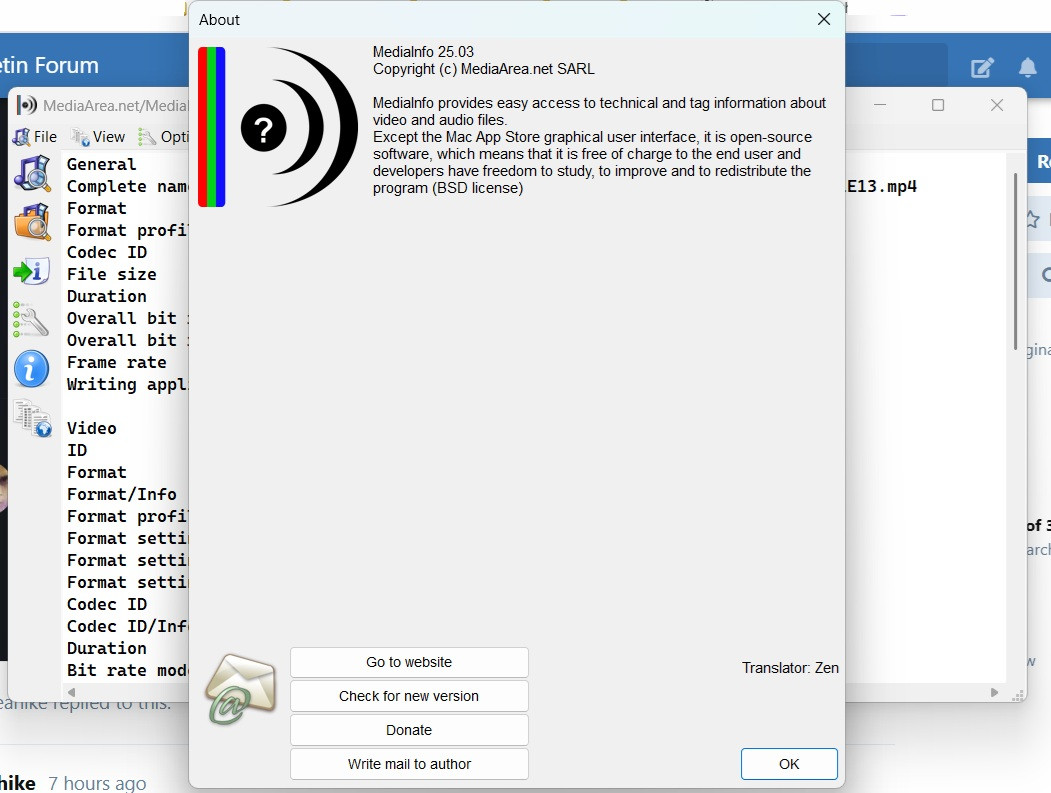Minimize the MediaInfo main window

click(x=880, y=105)
